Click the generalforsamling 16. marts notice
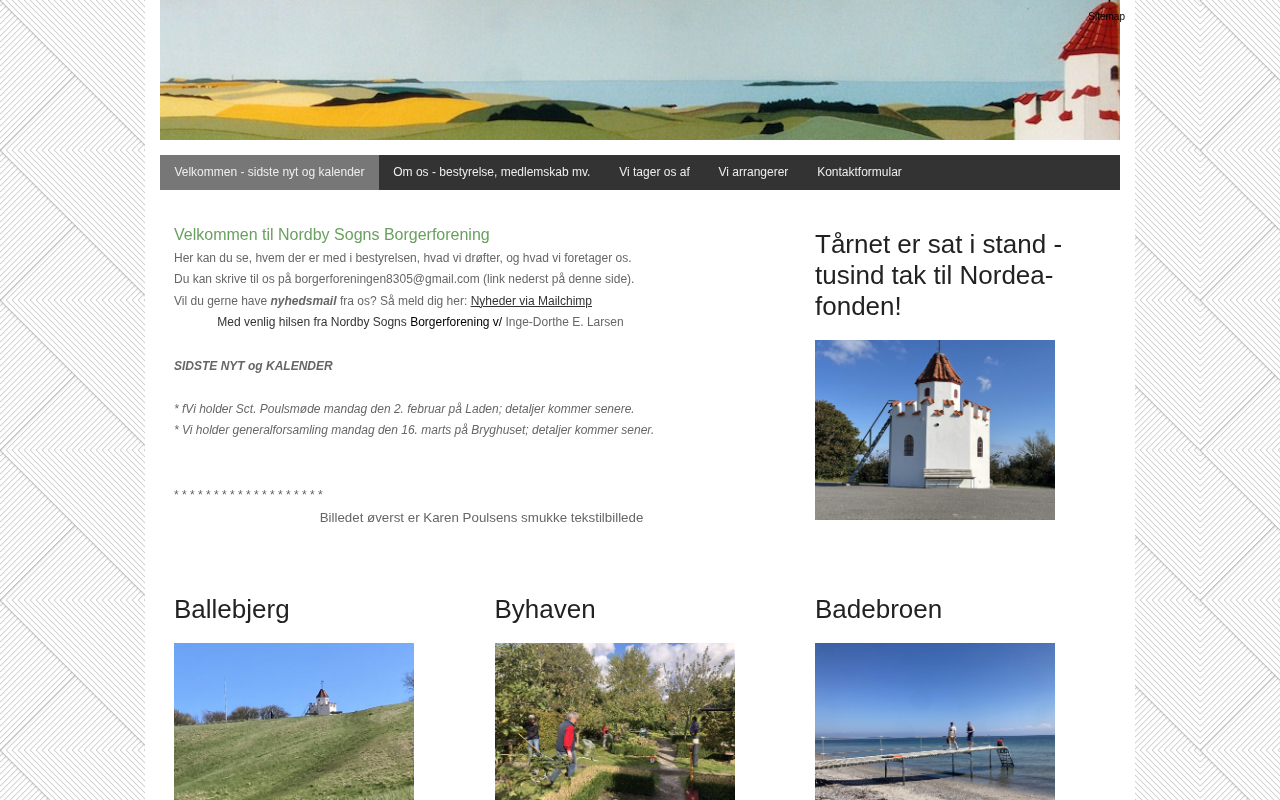Viewport: 1280px width, 800px height. (414, 430)
